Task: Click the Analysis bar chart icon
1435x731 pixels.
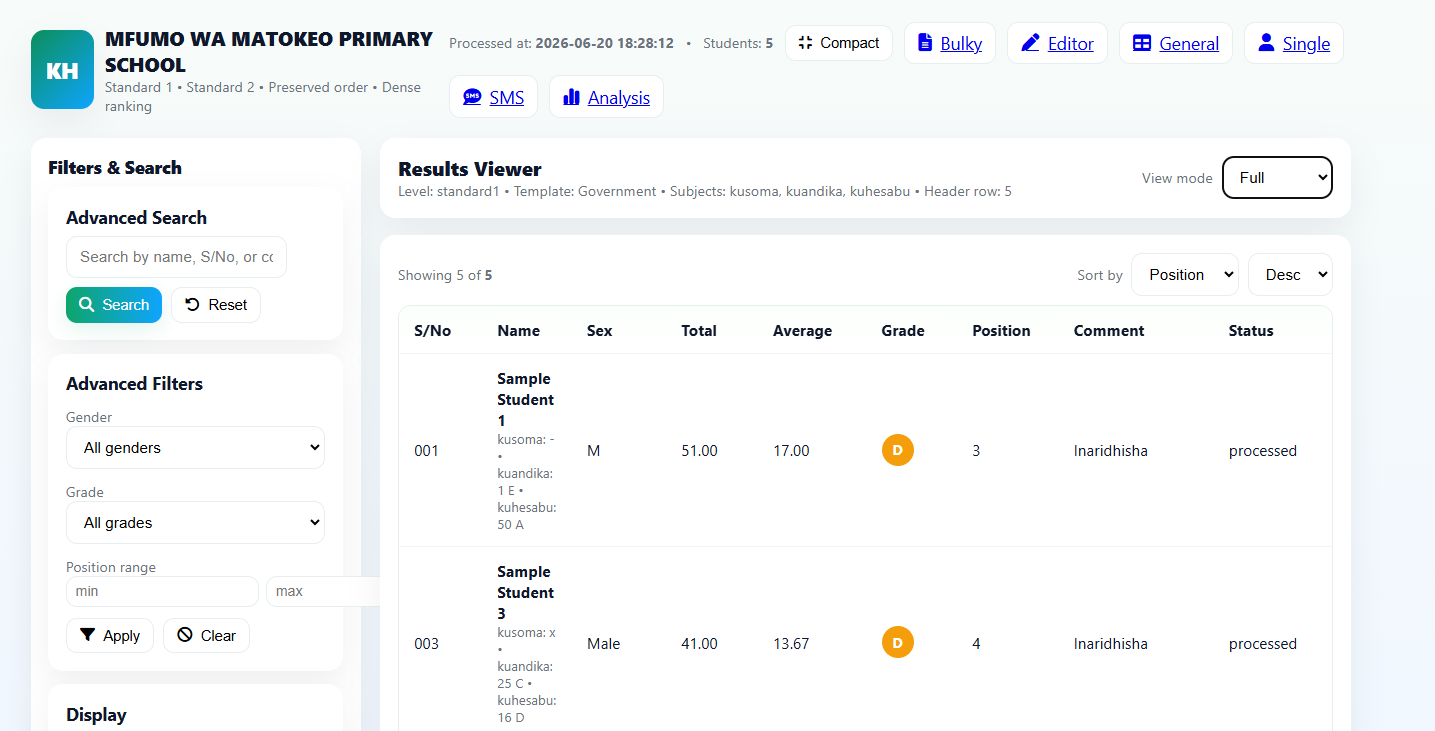Action: click(572, 97)
